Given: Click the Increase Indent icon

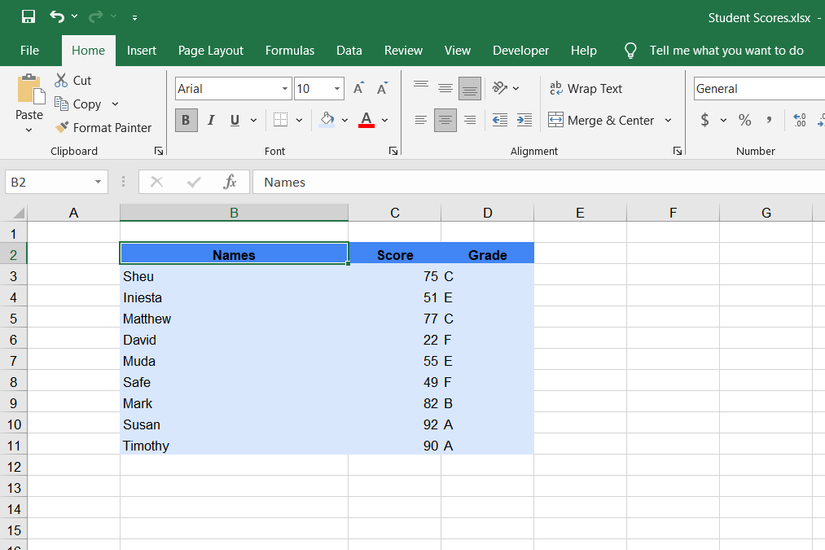Looking at the screenshot, I should pos(525,120).
